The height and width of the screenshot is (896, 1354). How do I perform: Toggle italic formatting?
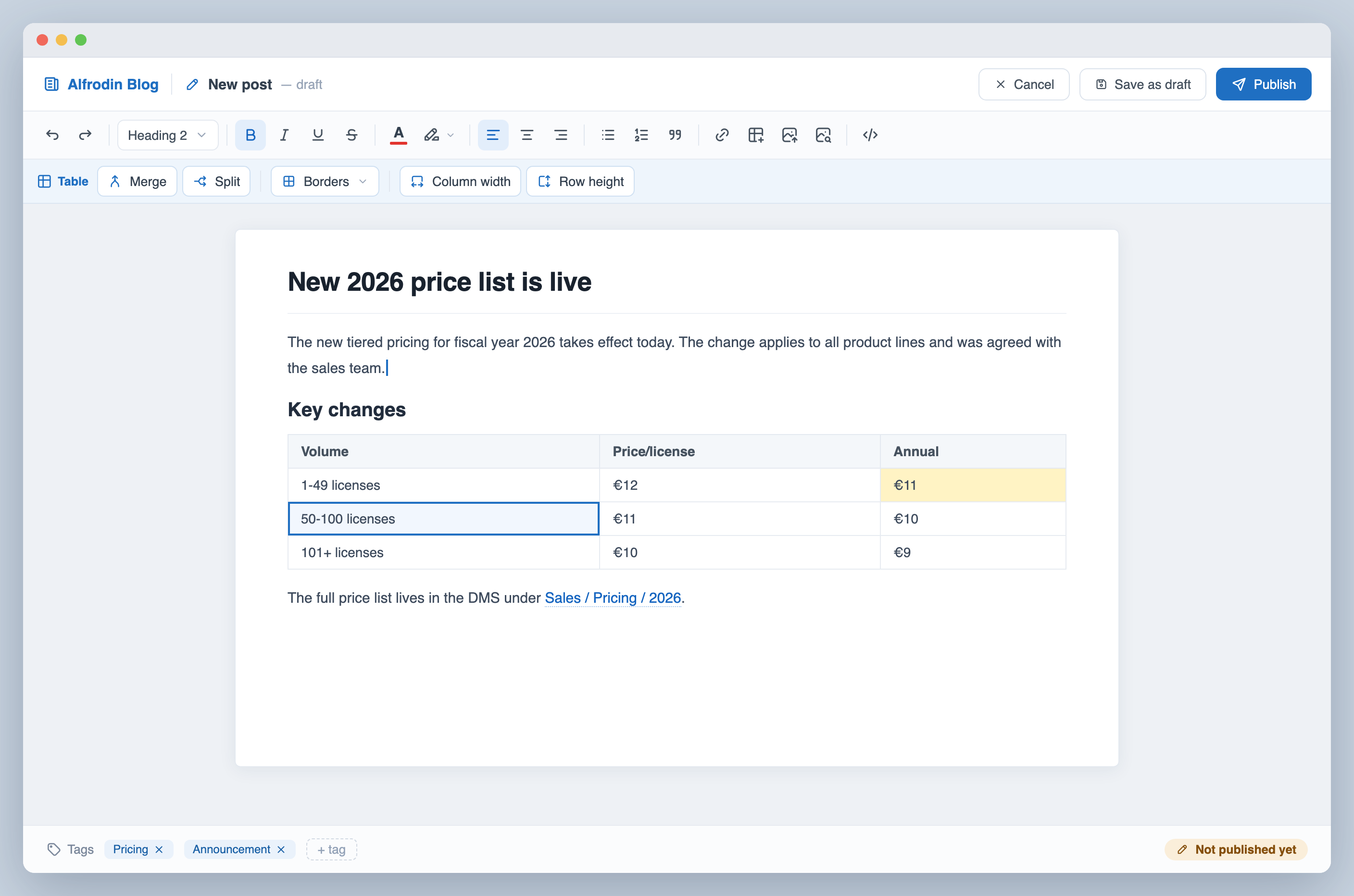(284, 135)
